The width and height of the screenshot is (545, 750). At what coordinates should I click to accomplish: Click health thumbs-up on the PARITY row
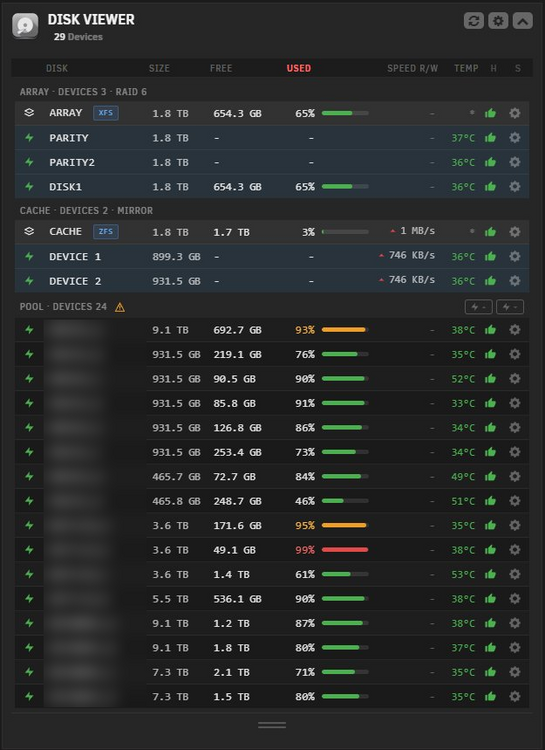490,138
